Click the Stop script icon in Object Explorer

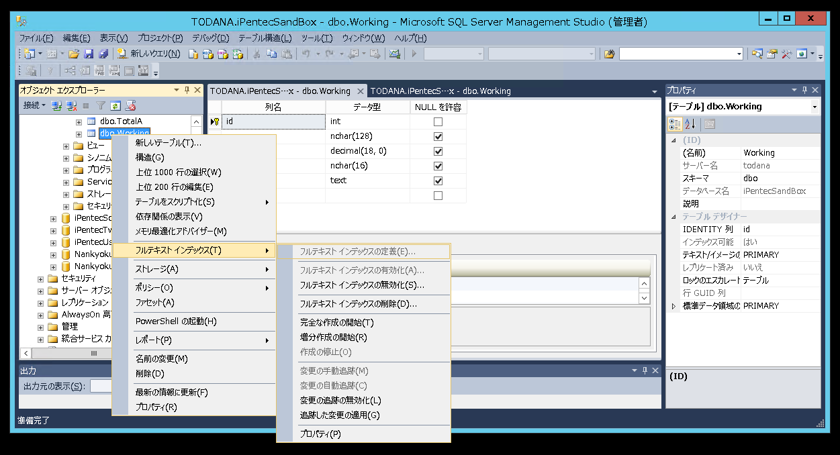tap(131, 106)
